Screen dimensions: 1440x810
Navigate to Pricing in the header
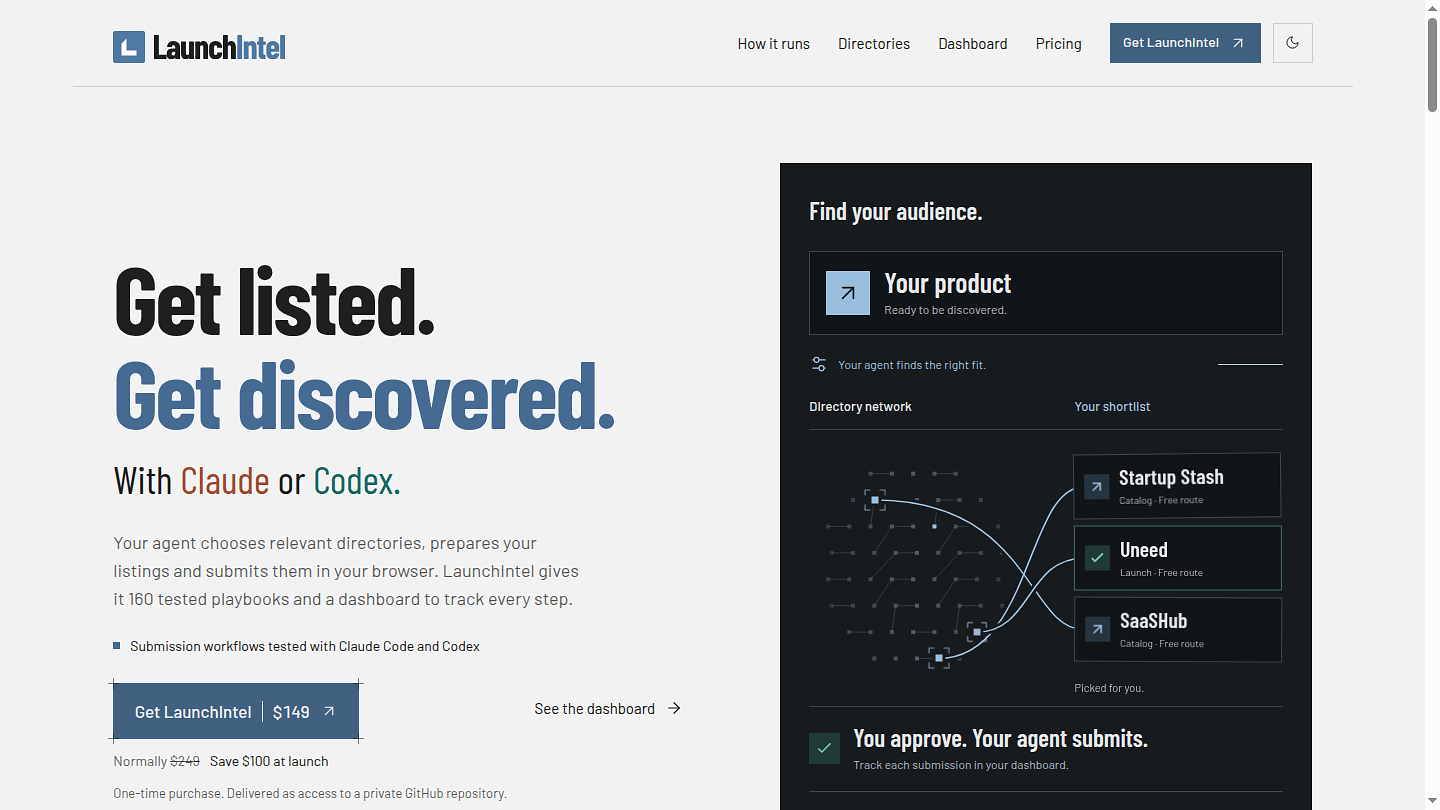[x=1059, y=44]
